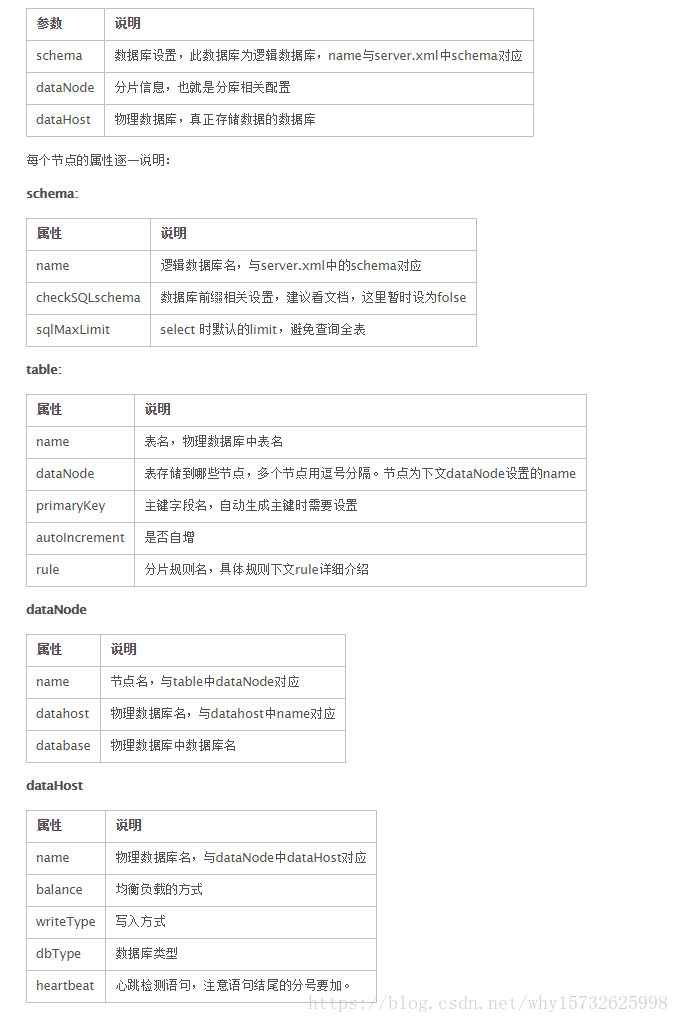This screenshot has height=1023, width=679.
Task: Click 'name' cell beside '表名，物理数据库中表名'
Action: 80,442
